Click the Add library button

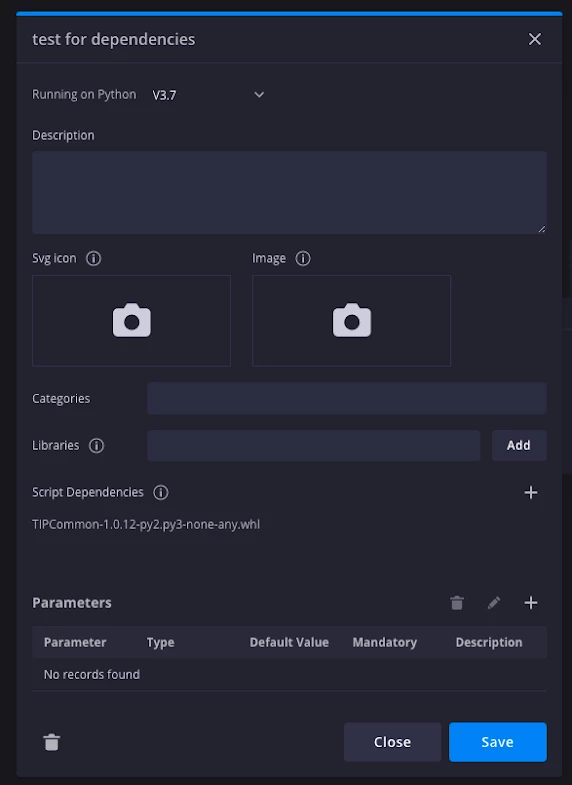click(x=519, y=446)
